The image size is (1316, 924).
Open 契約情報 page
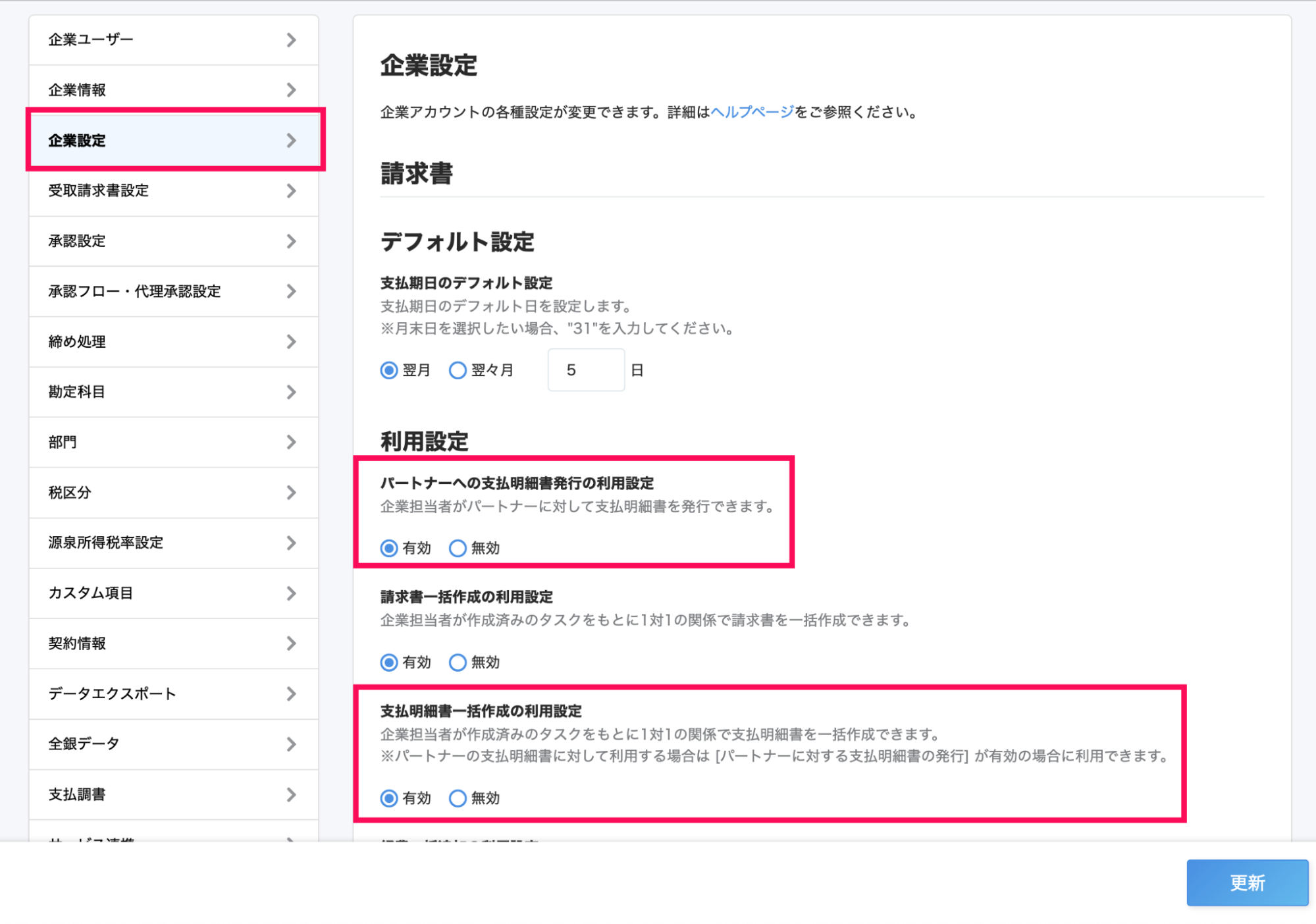[x=174, y=643]
